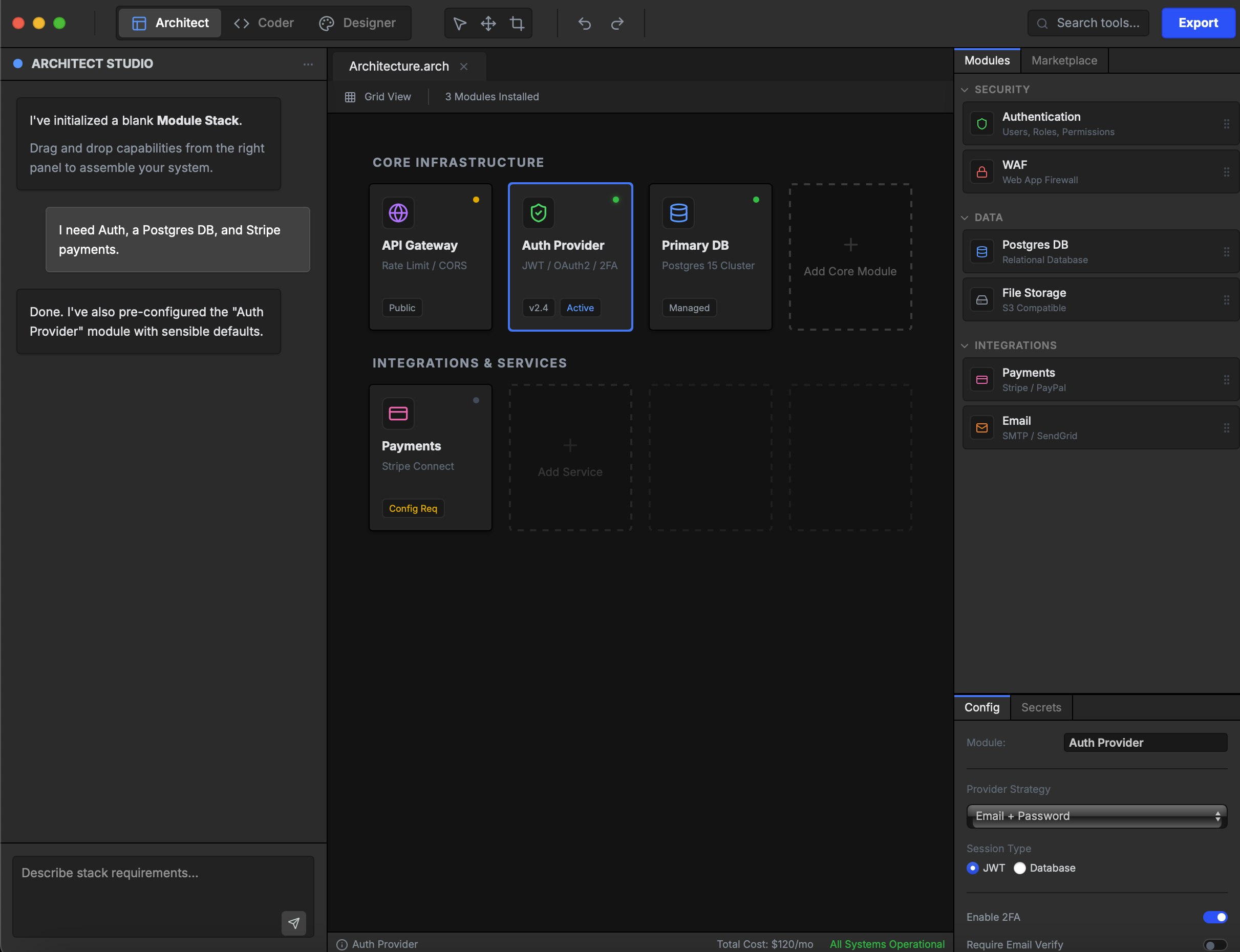Viewport: 1240px width, 952px height.
Task: Collapse the INTEGRATIONS section chevron
Action: (965, 345)
